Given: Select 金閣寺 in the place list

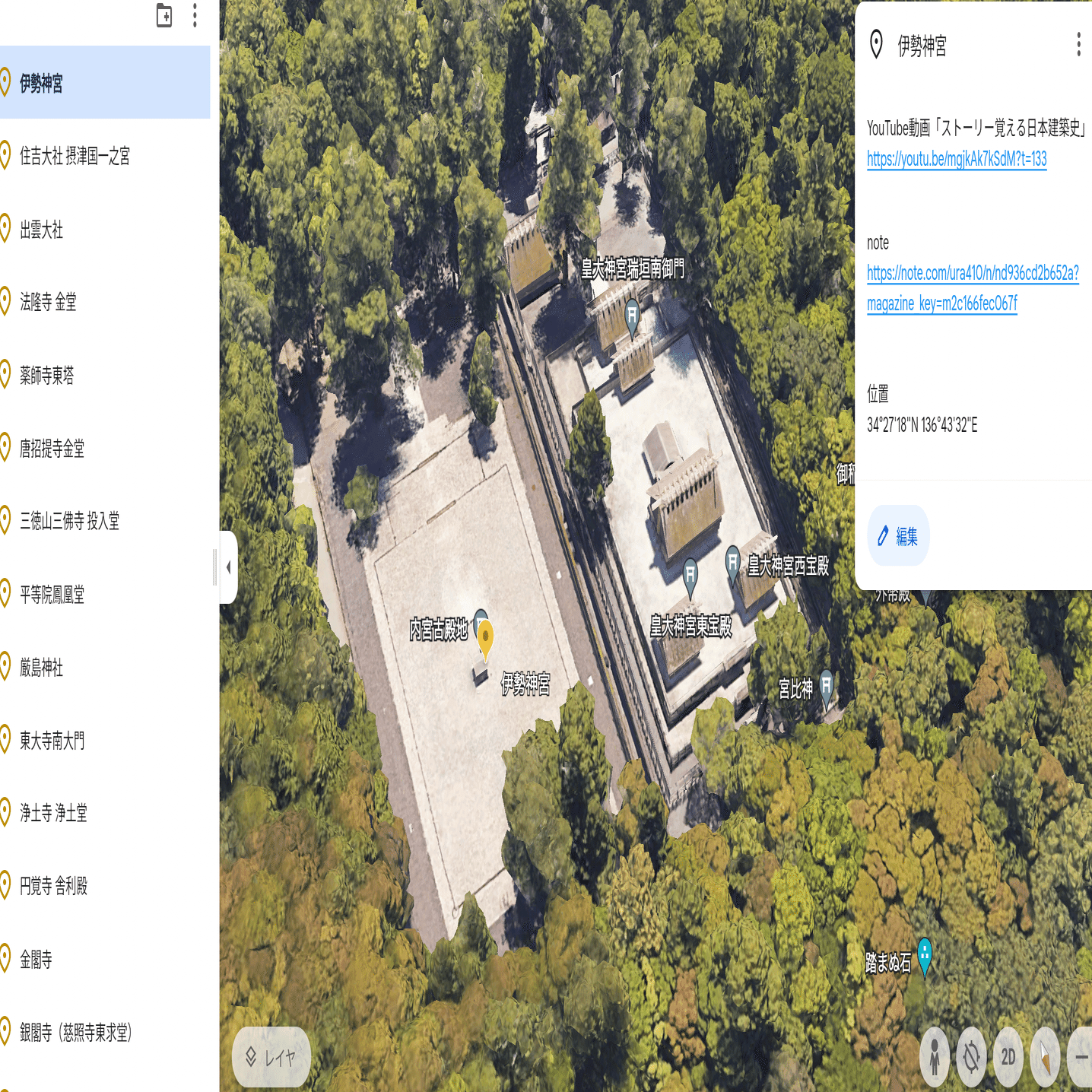Looking at the screenshot, I should click(x=105, y=959).
